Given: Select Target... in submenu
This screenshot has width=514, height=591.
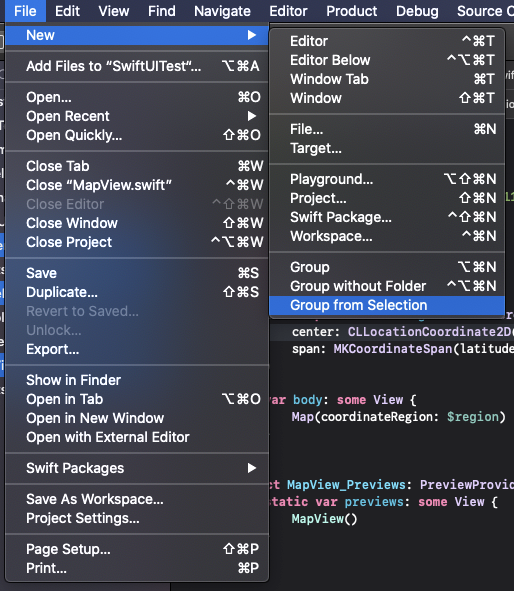Looking at the screenshot, I should coord(387,149).
